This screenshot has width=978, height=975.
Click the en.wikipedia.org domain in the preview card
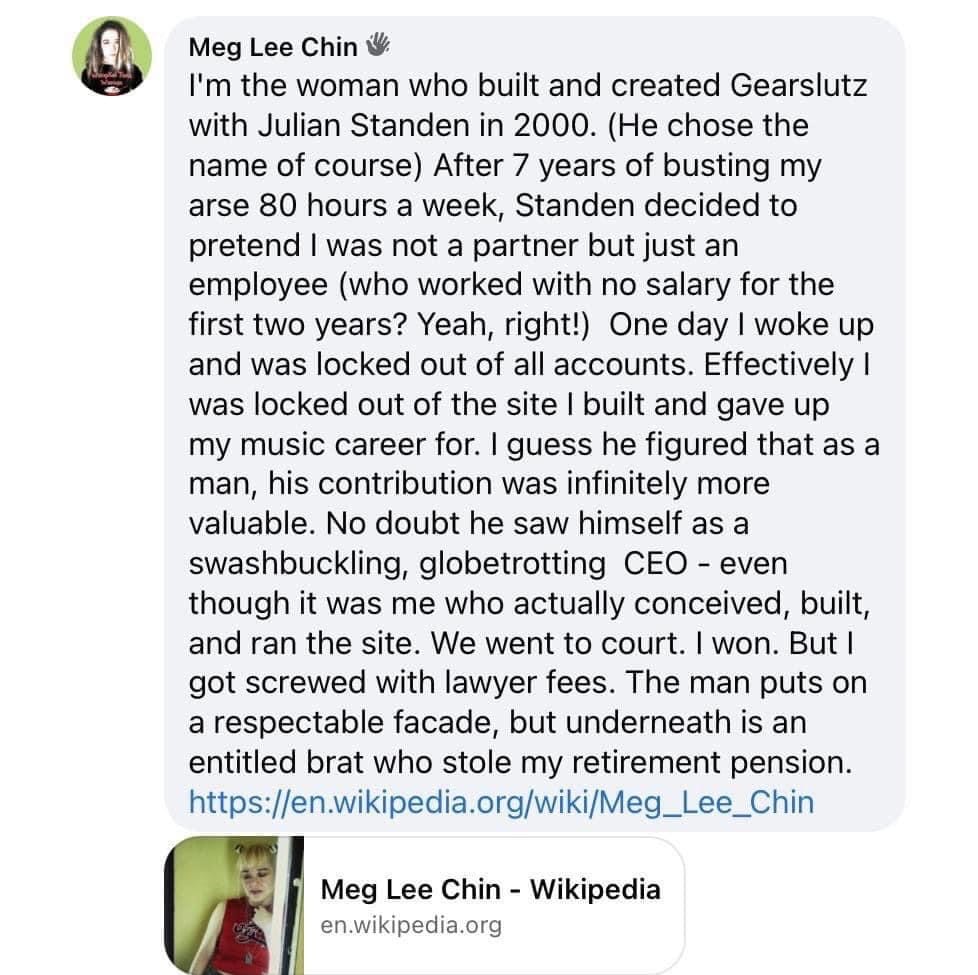pos(410,925)
